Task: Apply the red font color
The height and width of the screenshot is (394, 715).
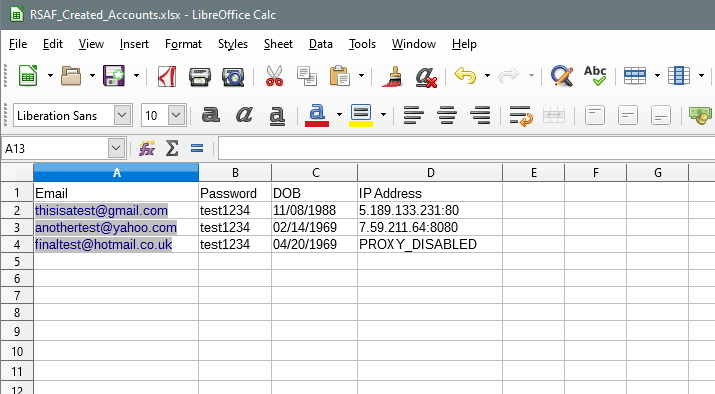Action: [317, 115]
